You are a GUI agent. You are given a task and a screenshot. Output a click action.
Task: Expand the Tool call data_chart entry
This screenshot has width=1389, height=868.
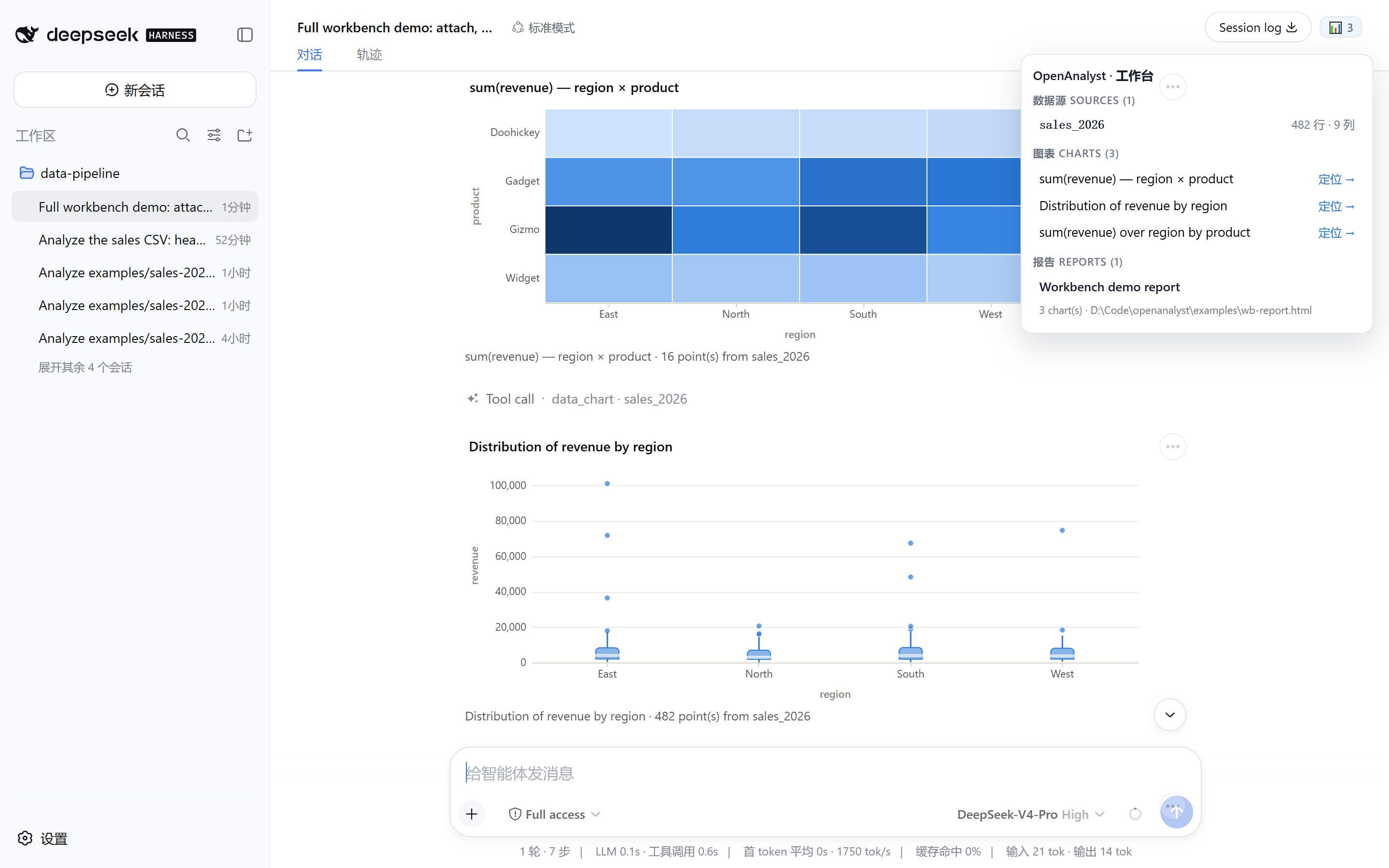(x=577, y=398)
